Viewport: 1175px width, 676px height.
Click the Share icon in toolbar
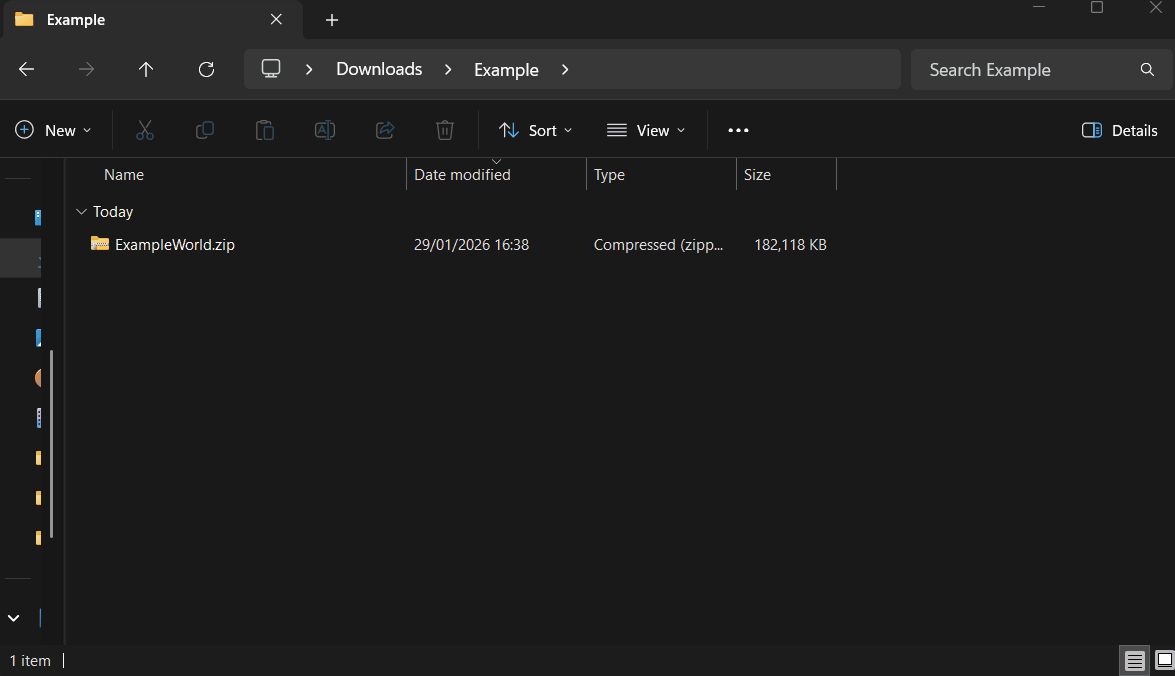click(x=385, y=130)
